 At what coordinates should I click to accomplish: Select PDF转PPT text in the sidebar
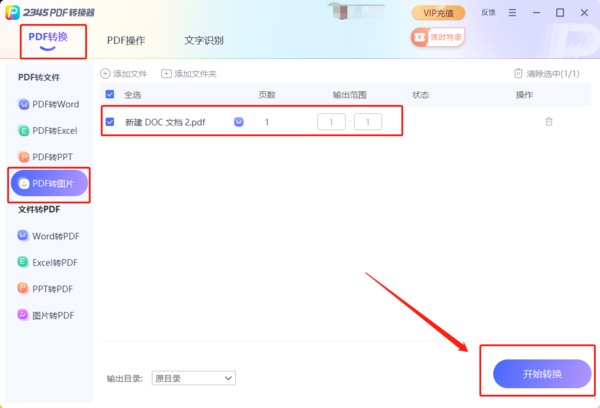[x=52, y=157]
